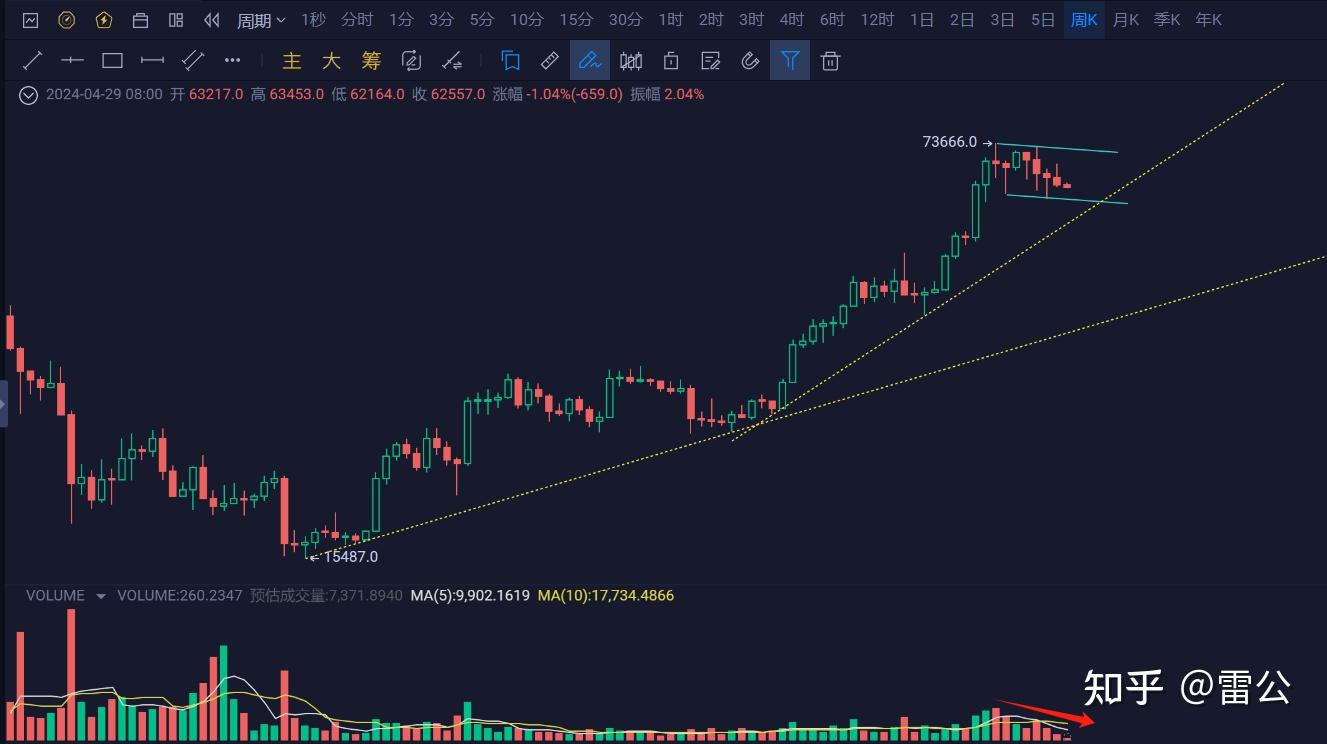Image resolution: width=1327 pixels, height=744 pixels.
Task: Click the 2024-04-29 08:00 date text
Action: point(104,95)
